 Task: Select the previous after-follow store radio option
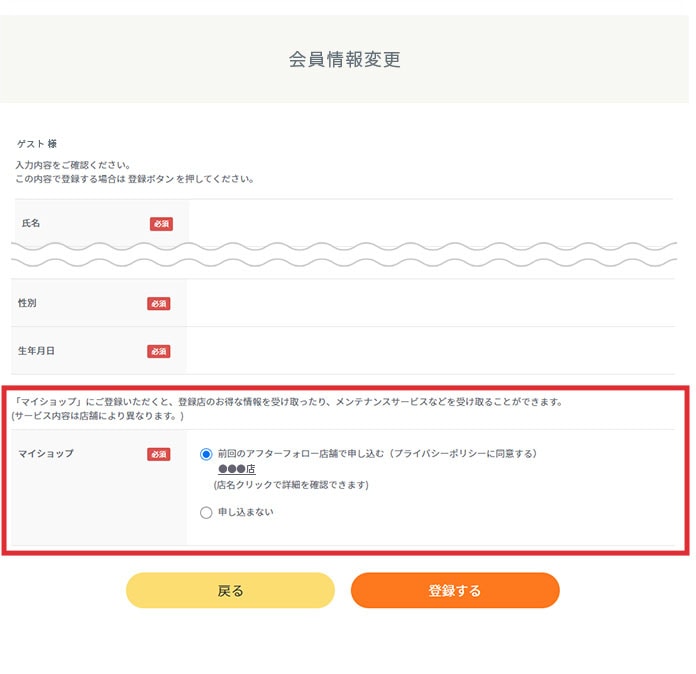pyautogui.click(x=206, y=454)
